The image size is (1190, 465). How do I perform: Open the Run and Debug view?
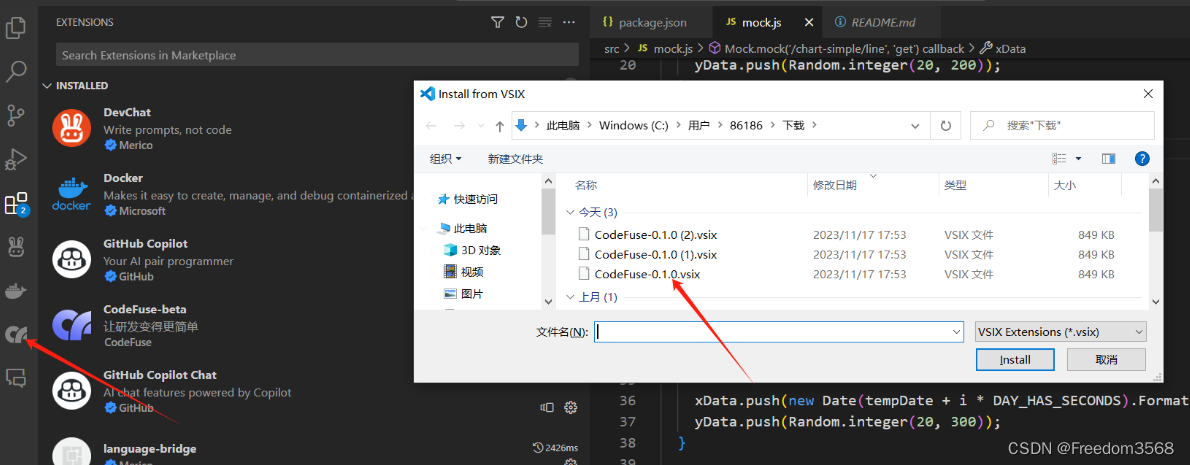16,159
